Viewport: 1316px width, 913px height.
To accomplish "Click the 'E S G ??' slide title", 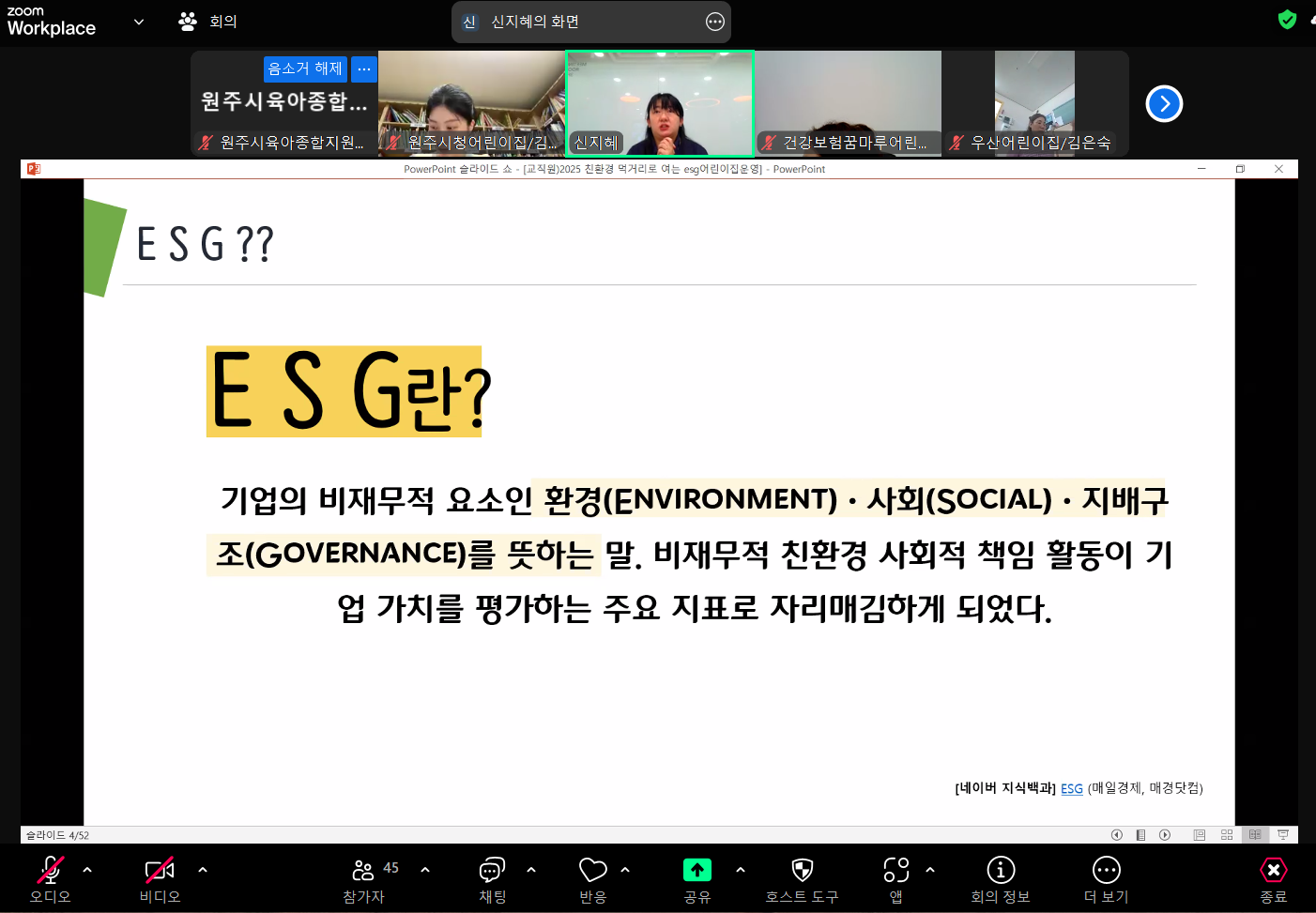I will [206, 245].
